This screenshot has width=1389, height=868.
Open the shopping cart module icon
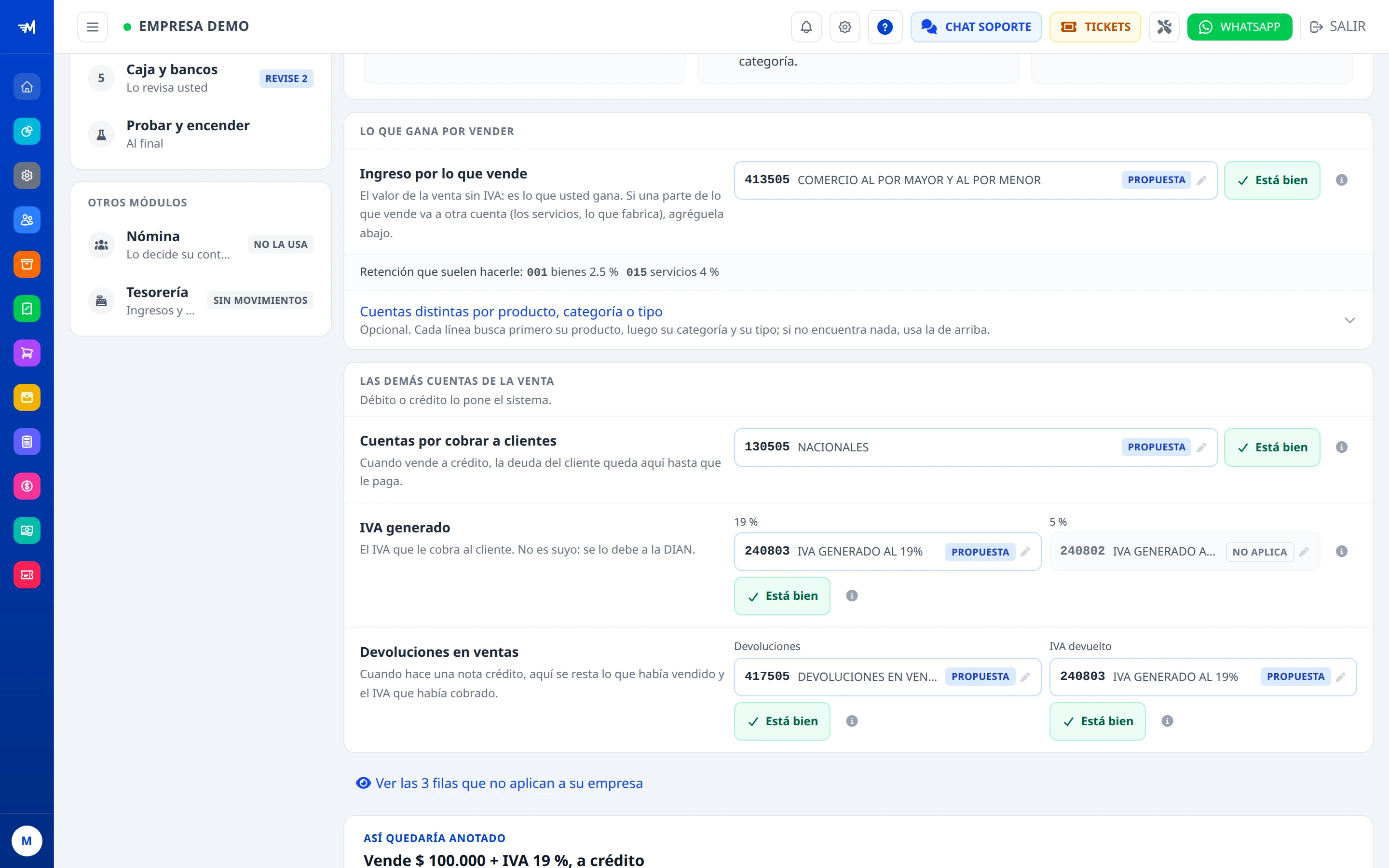point(27,353)
